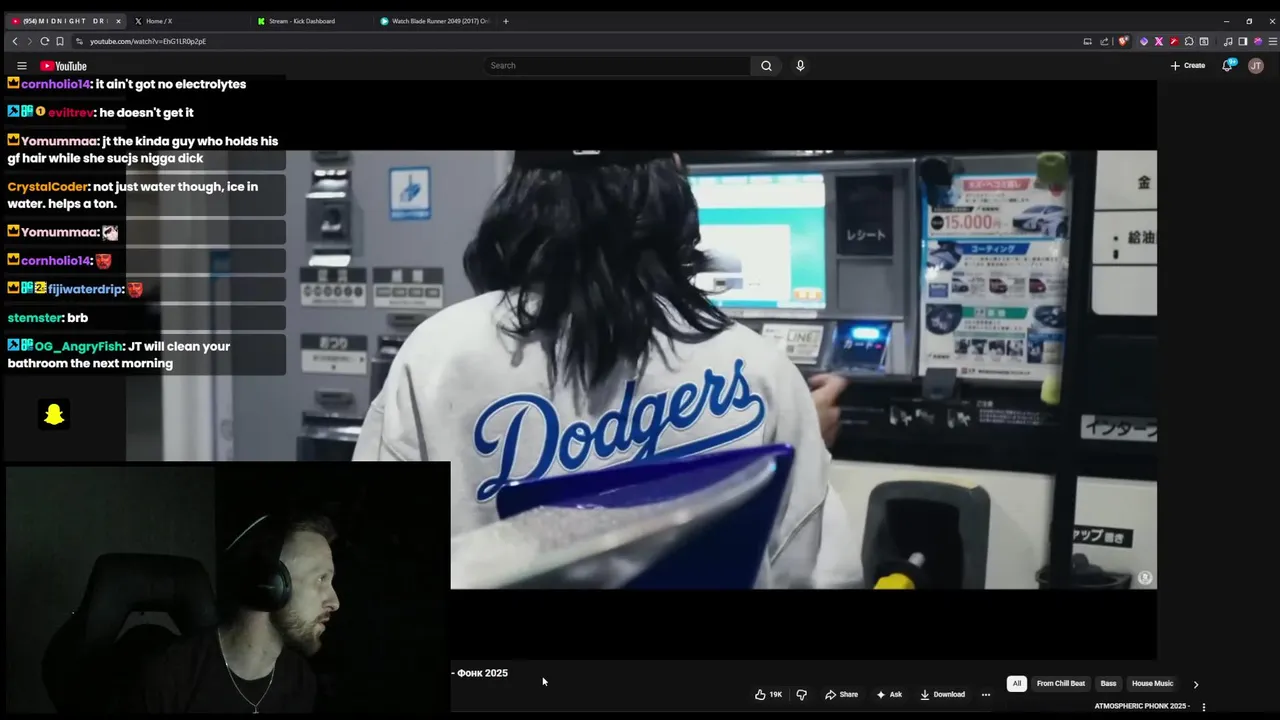Click the music note playlist icon

[x=1228, y=41]
